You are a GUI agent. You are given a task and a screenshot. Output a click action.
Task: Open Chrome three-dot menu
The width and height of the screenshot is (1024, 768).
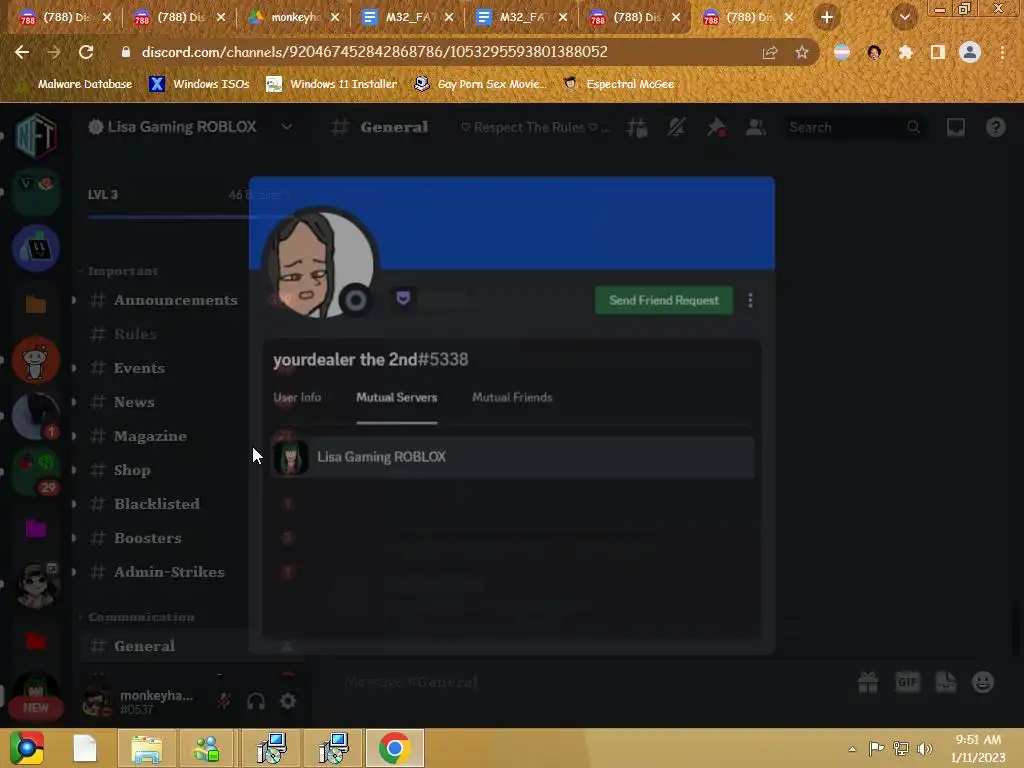tap(1002, 52)
